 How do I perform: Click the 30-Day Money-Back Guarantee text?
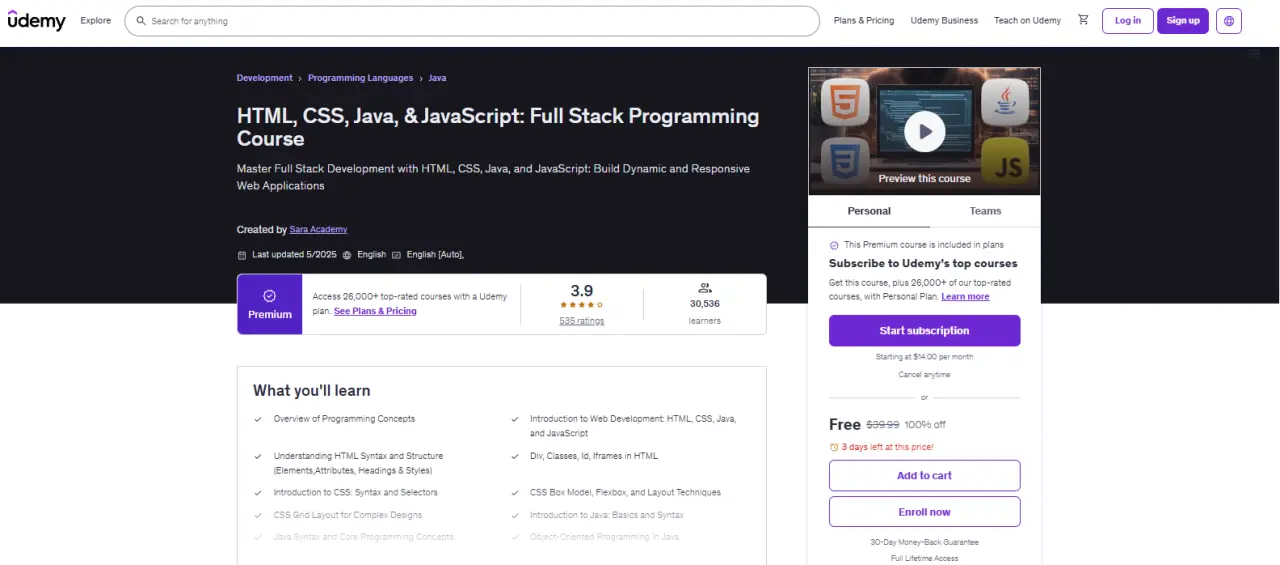[924, 542]
